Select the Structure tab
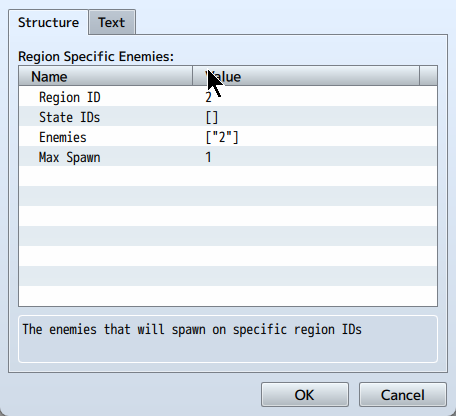 (48, 22)
